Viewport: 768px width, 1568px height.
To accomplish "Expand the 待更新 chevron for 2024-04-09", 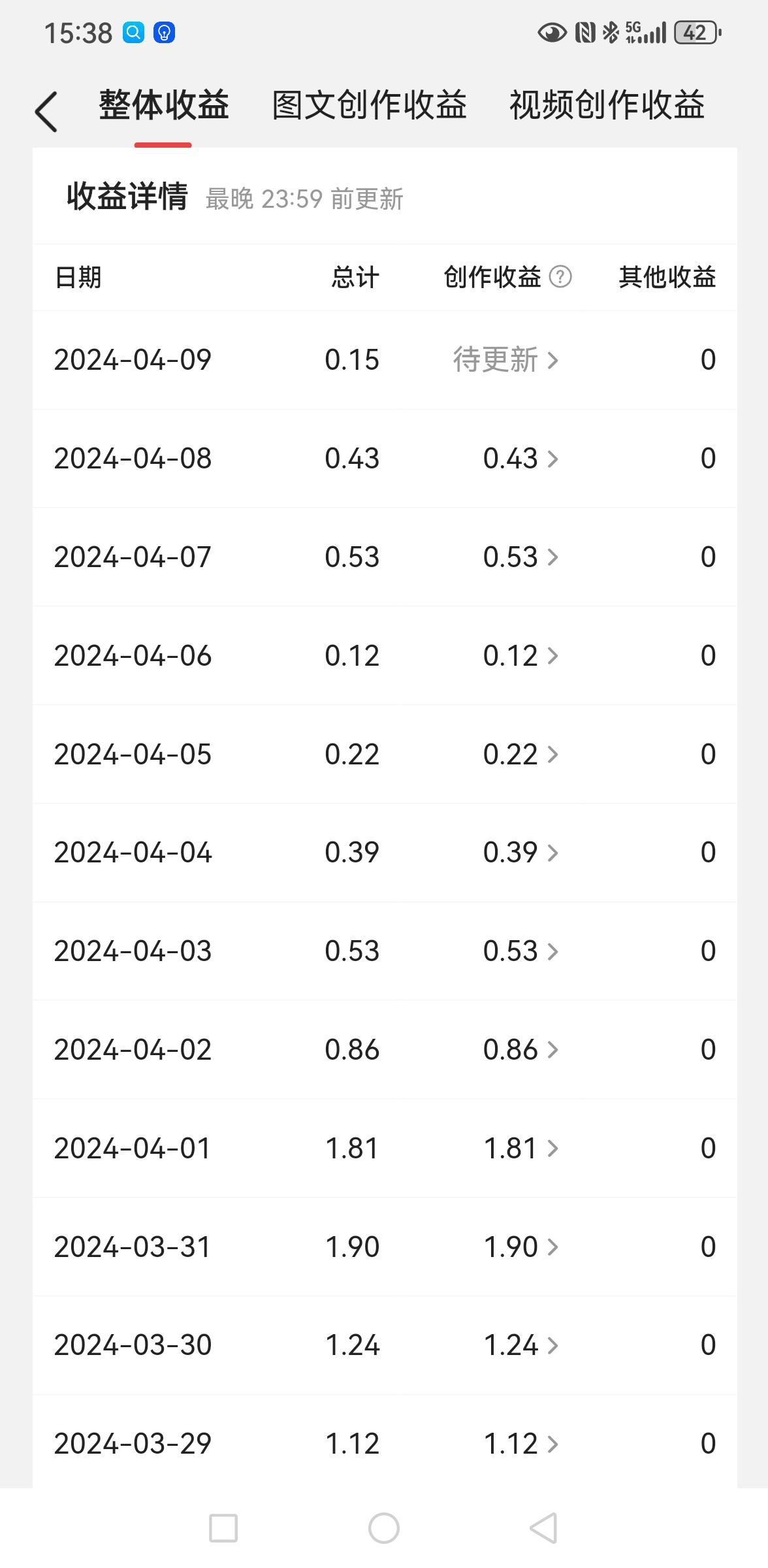I will [x=552, y=360].
